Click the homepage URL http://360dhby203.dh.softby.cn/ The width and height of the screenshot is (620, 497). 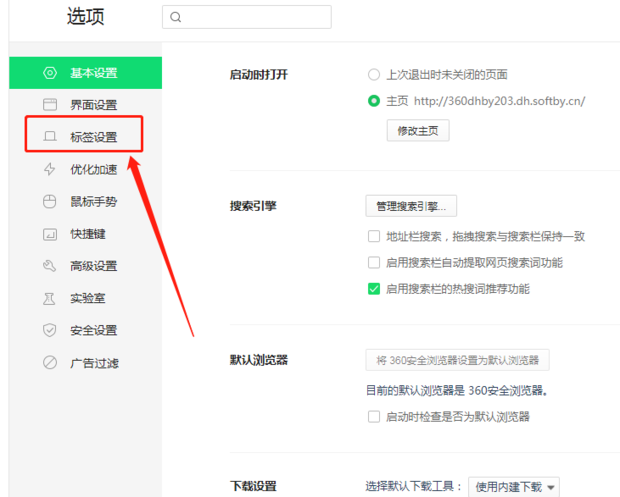tap(499, 101)
